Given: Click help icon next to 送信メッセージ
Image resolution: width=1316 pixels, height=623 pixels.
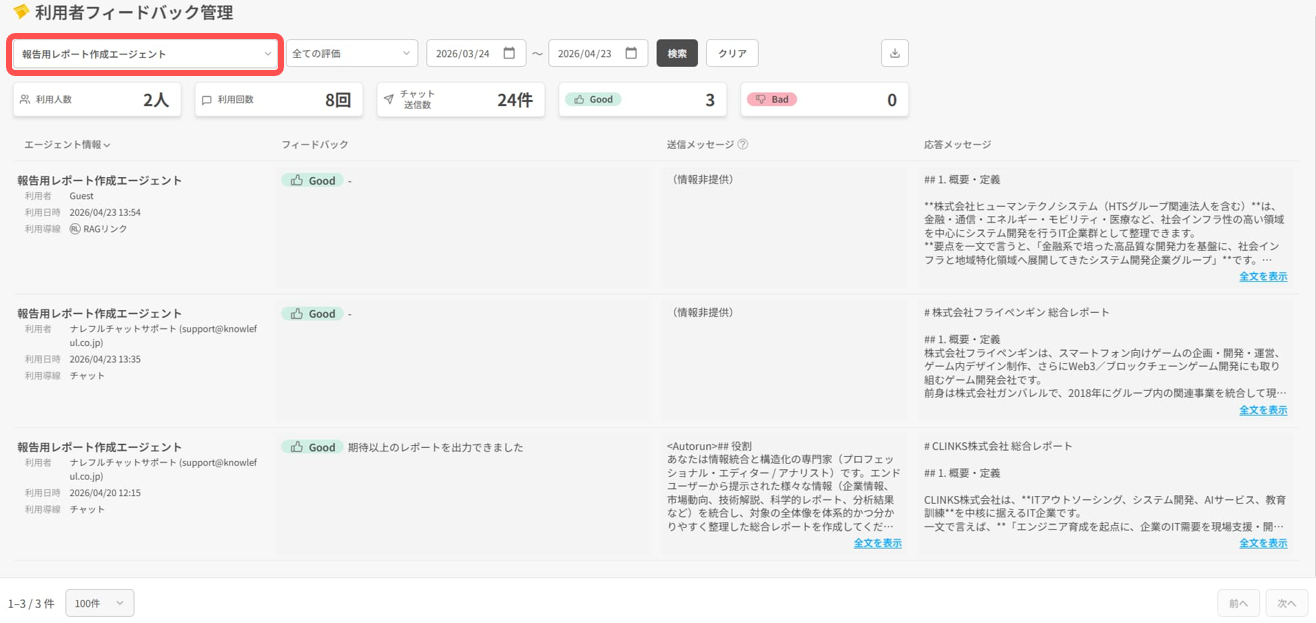Looking at the screenshot, I should click(743, 144).
